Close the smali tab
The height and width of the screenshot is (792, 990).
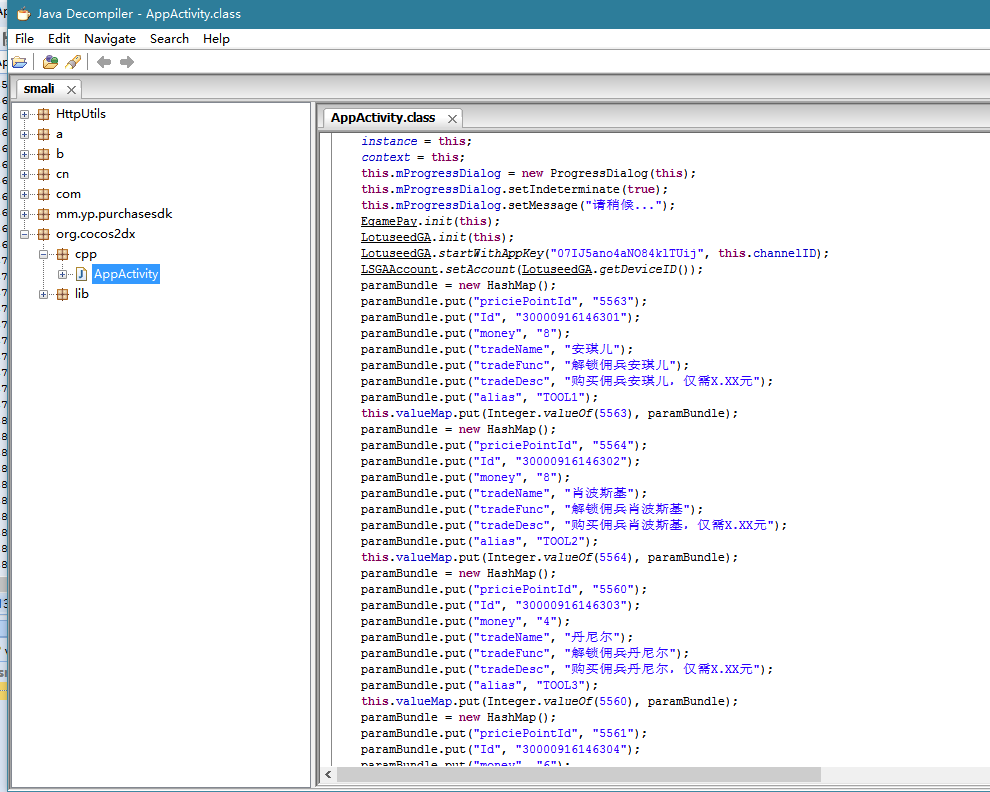[x=71, y=90]
